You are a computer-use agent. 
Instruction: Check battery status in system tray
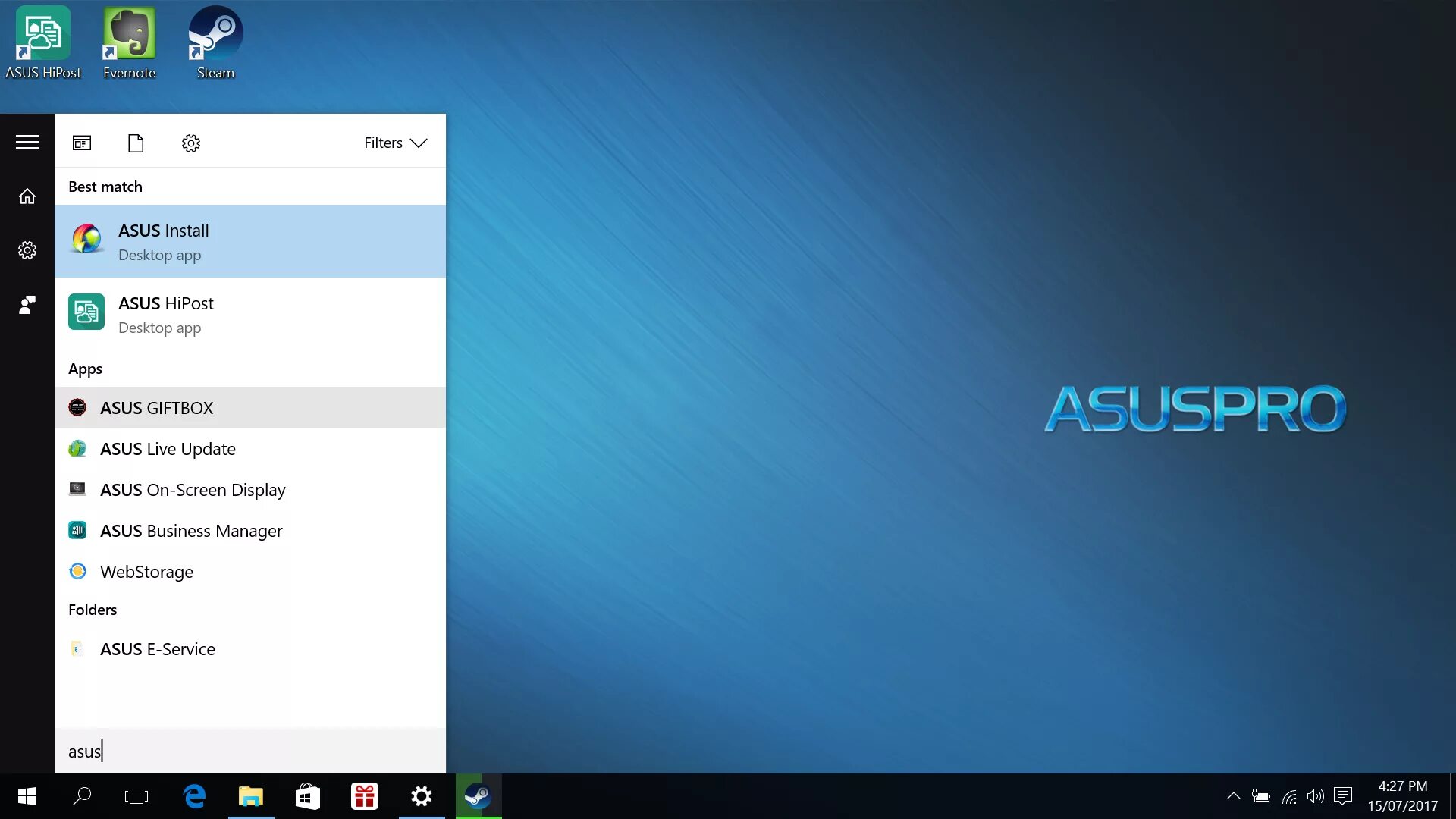point(1261,796)
